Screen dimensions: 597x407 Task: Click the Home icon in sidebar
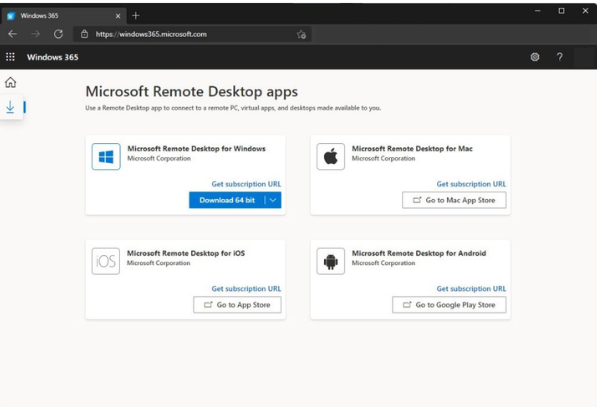pos(11,82)
